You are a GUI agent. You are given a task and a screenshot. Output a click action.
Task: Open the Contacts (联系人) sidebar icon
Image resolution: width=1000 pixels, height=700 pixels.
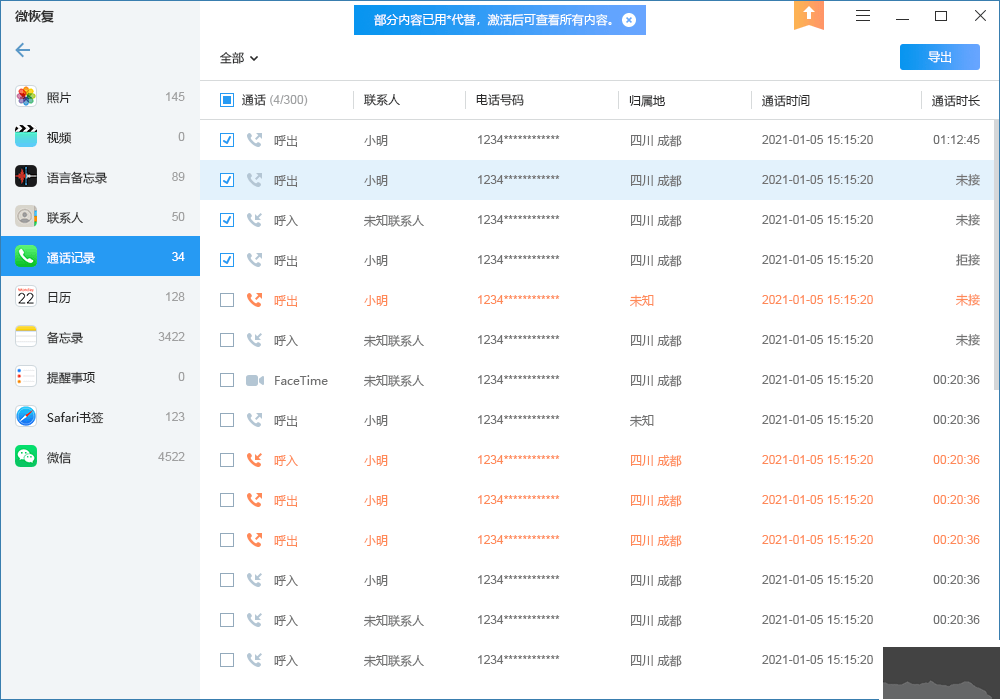[26, 217]
